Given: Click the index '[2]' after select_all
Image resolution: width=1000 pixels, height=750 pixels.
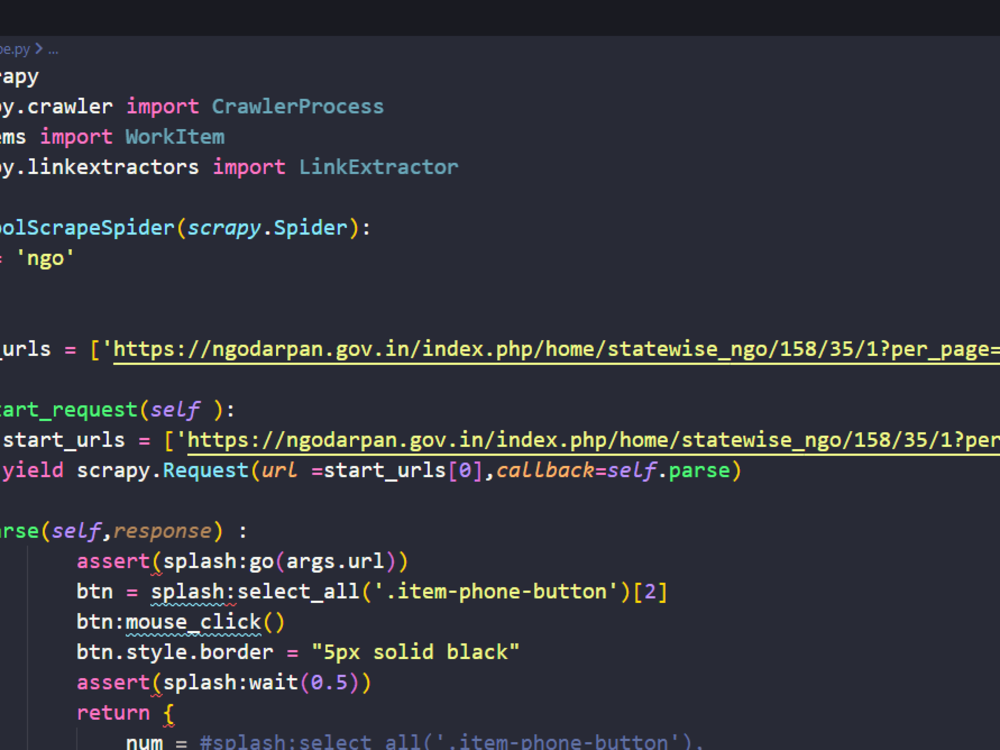Looking at the screenshot, I should [650, 592].
